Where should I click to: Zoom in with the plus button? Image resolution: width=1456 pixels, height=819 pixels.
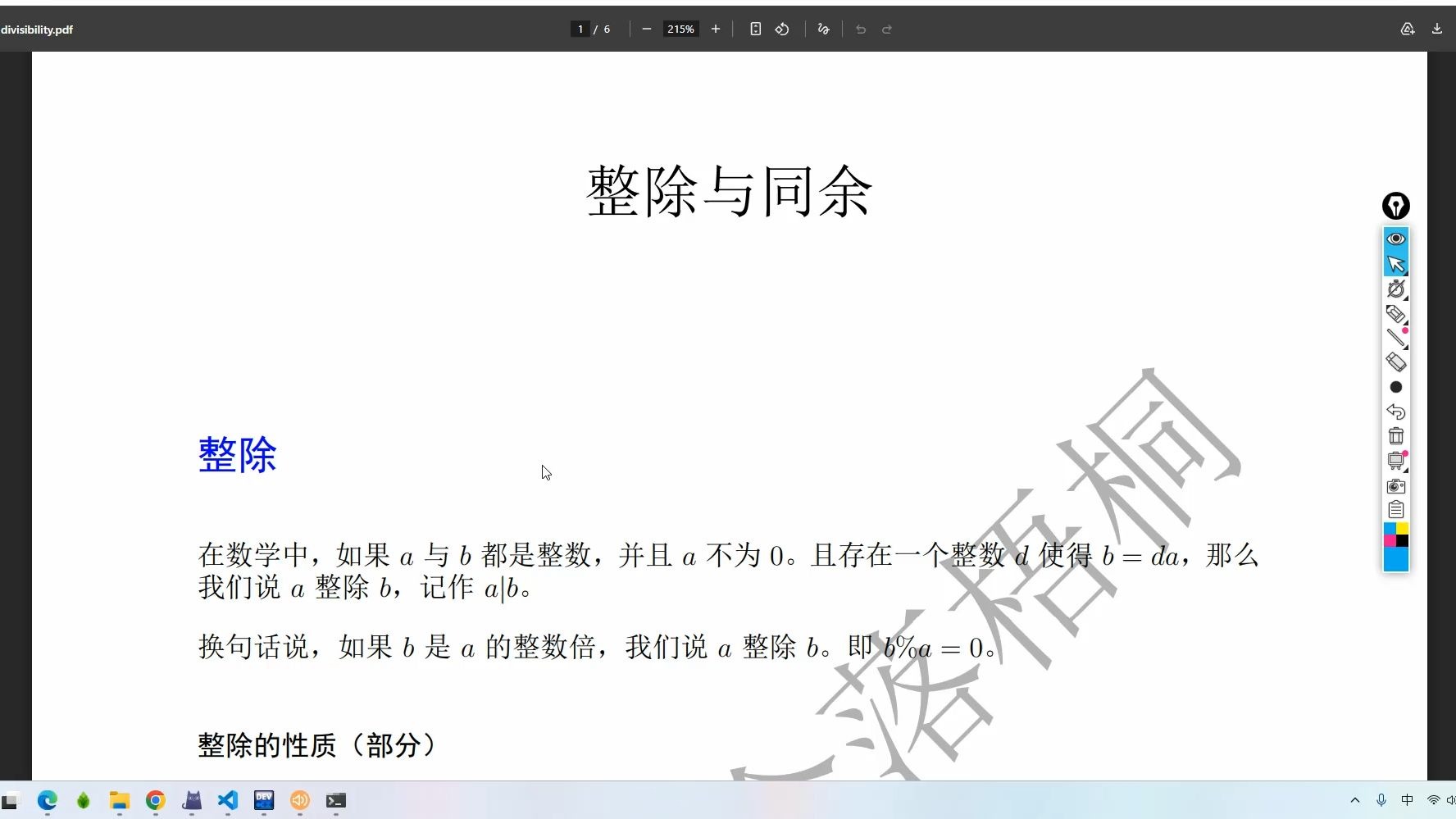tap(716, 30)
